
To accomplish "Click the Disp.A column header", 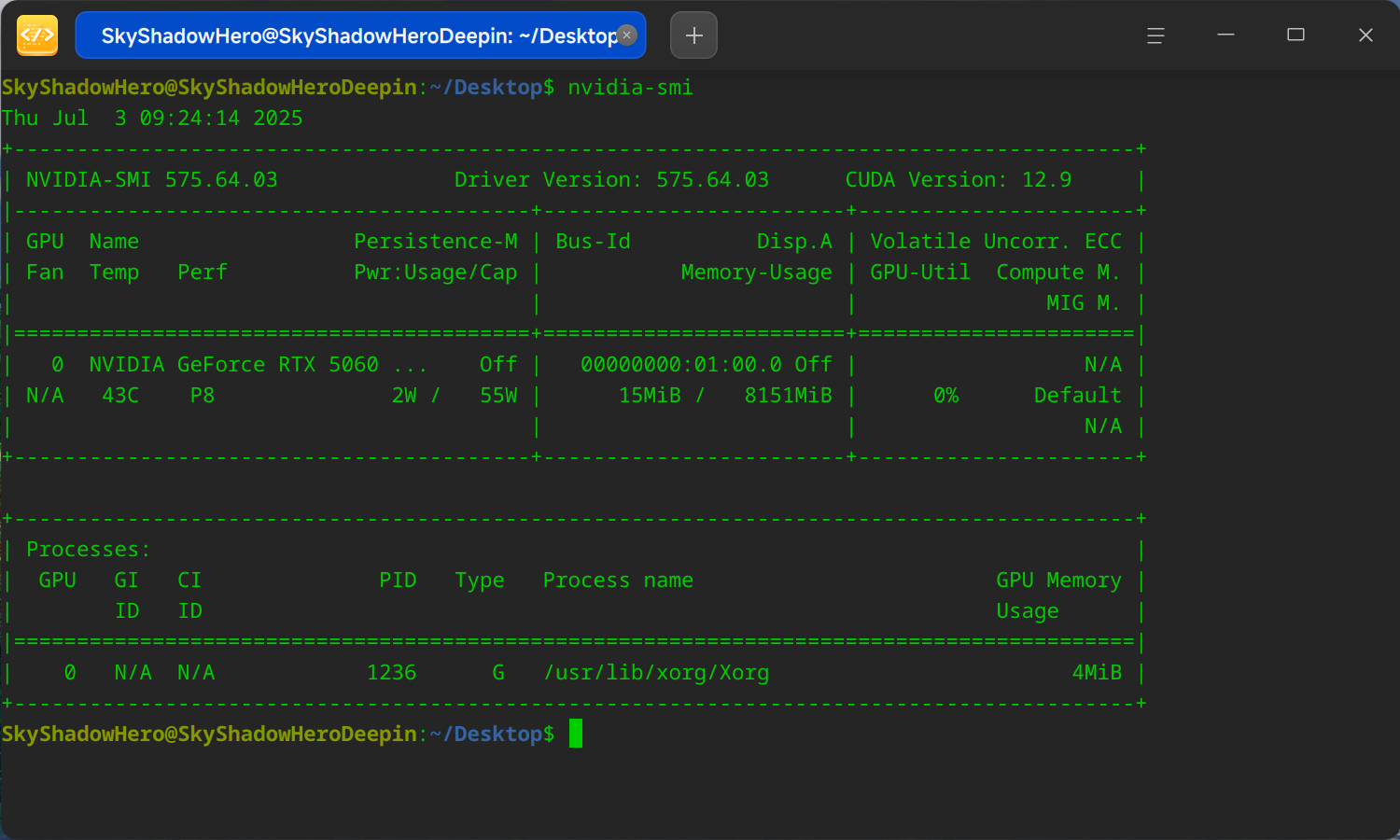I will pos(794,242).
